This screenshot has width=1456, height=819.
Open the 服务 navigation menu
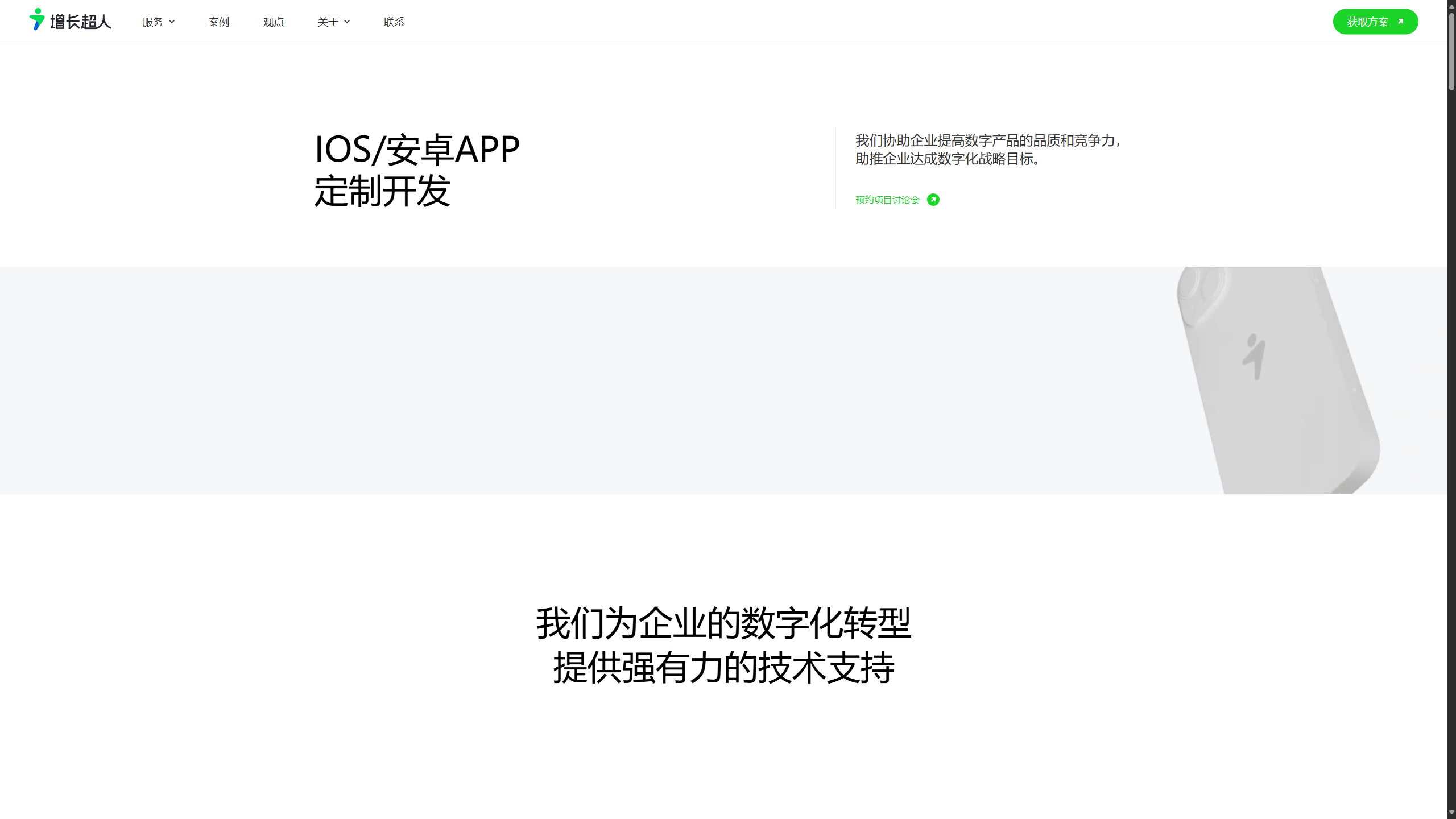click(x=152, y=22)
